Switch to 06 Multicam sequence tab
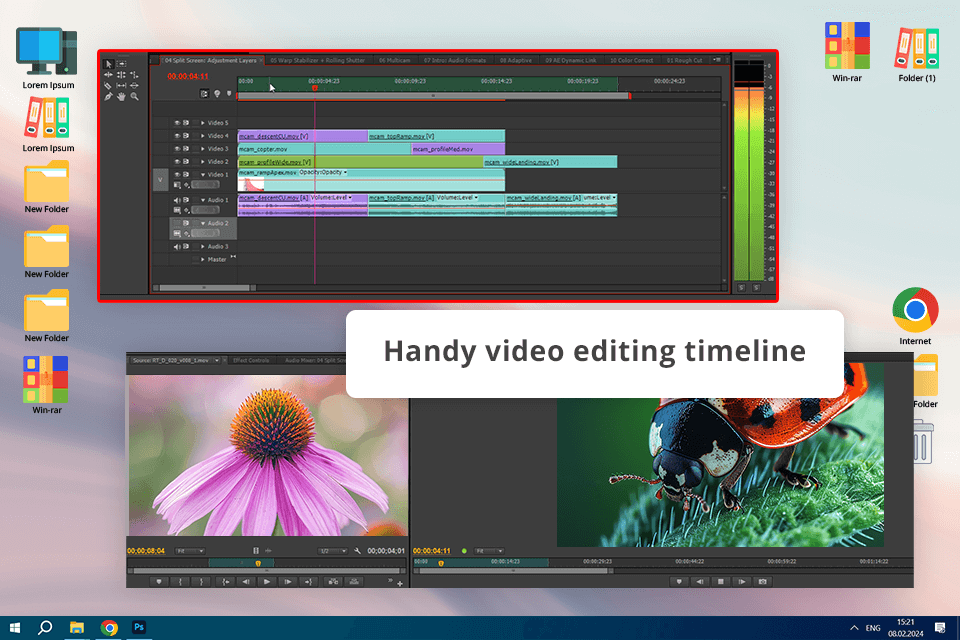Image resolution: width=960 pixels, height=640 pixels. coord(394,61)
